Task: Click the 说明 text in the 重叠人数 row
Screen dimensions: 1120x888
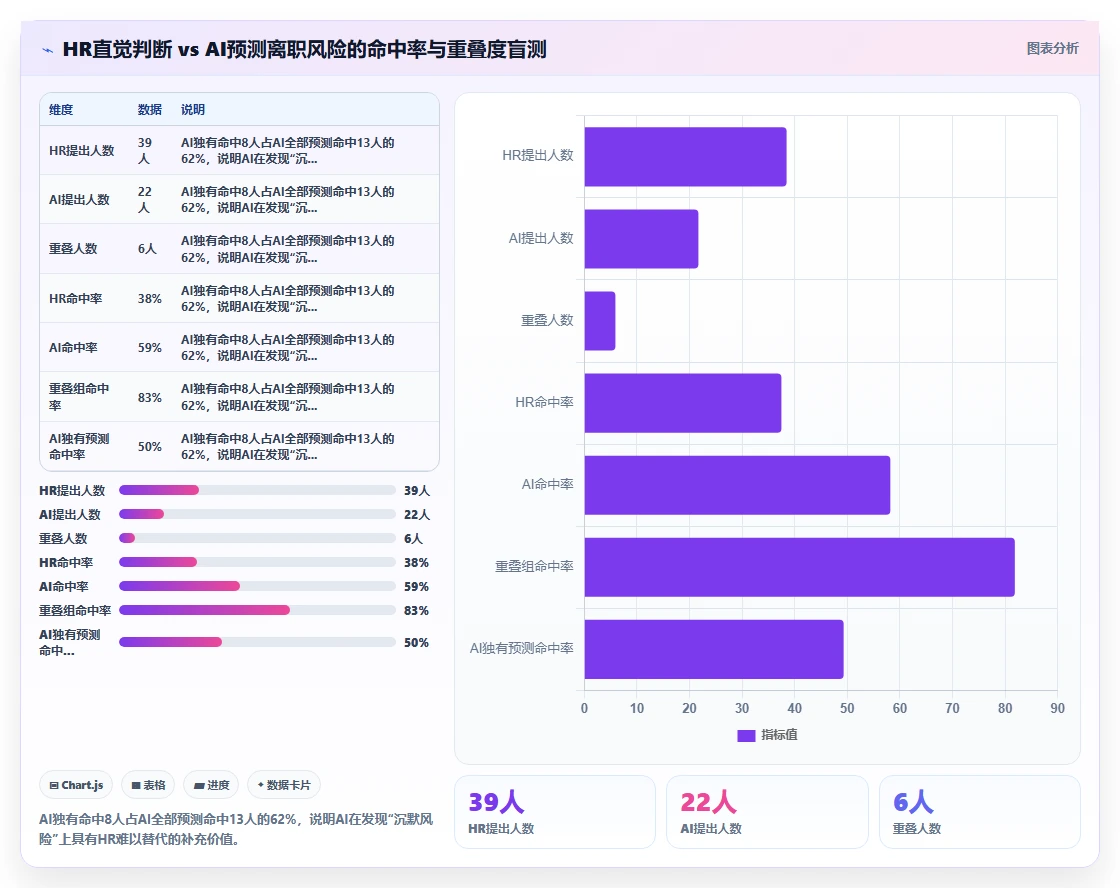Action: pos(288,249)
